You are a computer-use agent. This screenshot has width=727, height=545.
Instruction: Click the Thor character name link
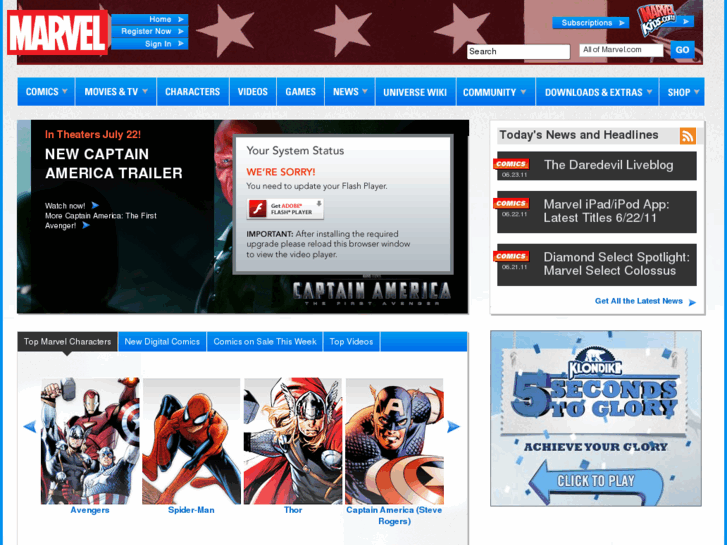click(293, 510)
